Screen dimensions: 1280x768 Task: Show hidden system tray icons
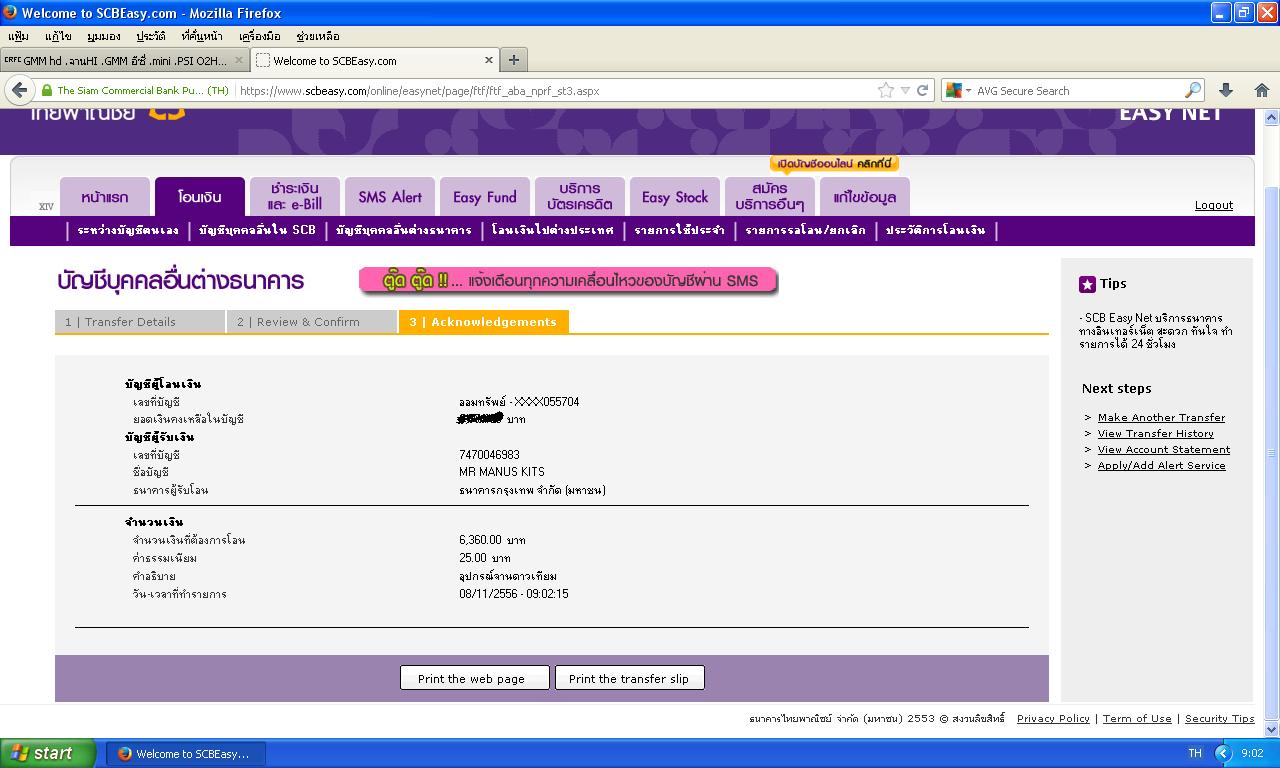(1223, 753)
